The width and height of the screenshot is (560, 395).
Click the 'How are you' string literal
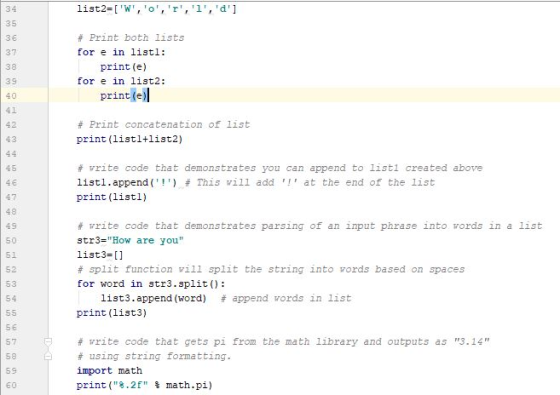(x=145, y=240)
